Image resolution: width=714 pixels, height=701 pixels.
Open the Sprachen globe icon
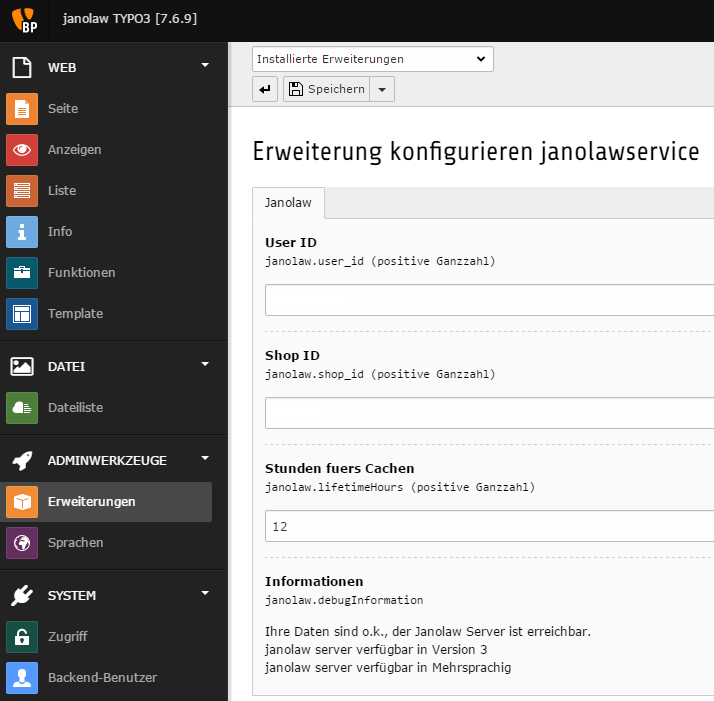pos(22,543)
